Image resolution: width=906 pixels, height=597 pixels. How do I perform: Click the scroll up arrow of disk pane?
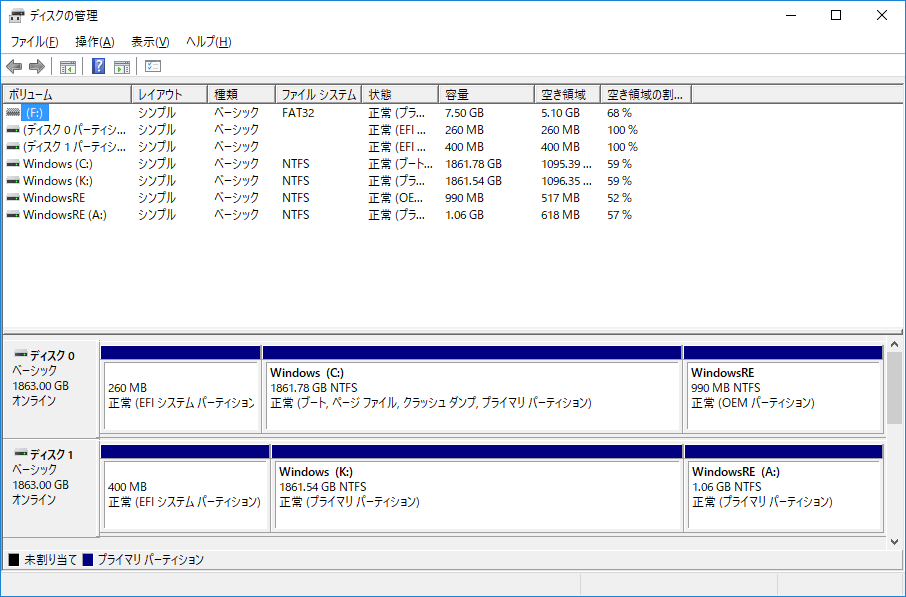[894, 344]
